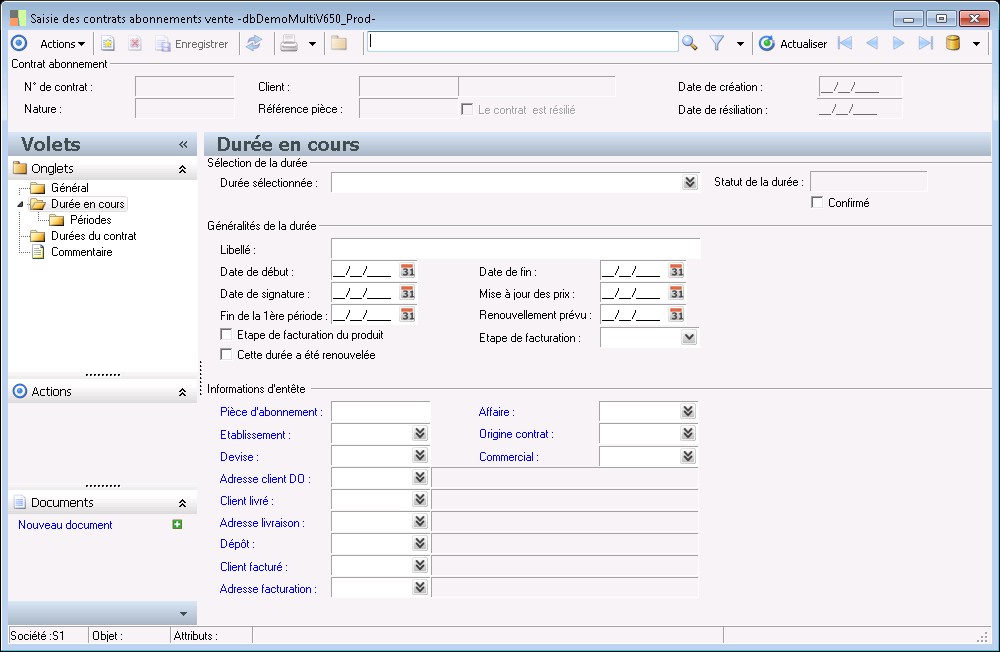
Task: Click the filter funnel icon
Action: [717, 43]
